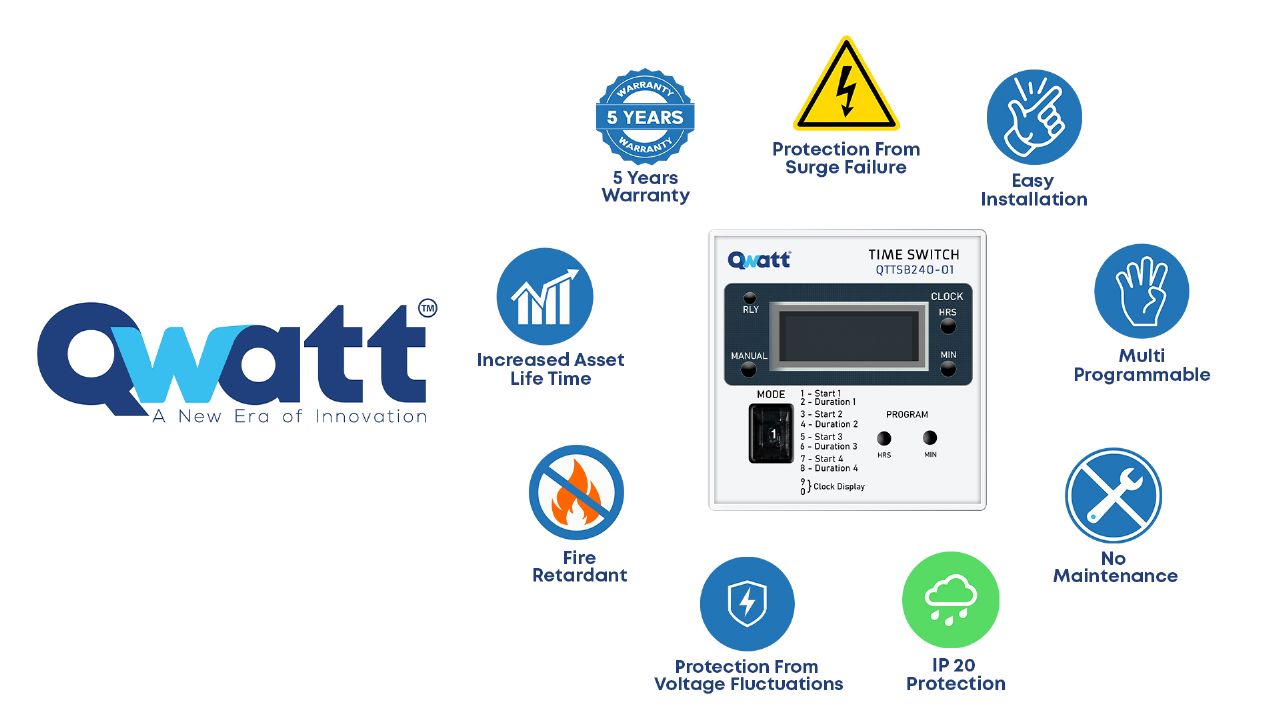
Task: Click the PROGRAM MIN button
Action: 930,438
